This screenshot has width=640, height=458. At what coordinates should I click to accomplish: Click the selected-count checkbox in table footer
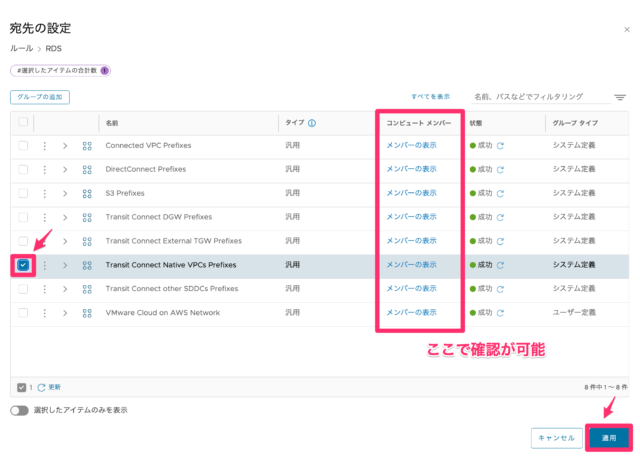pos(22,387)
